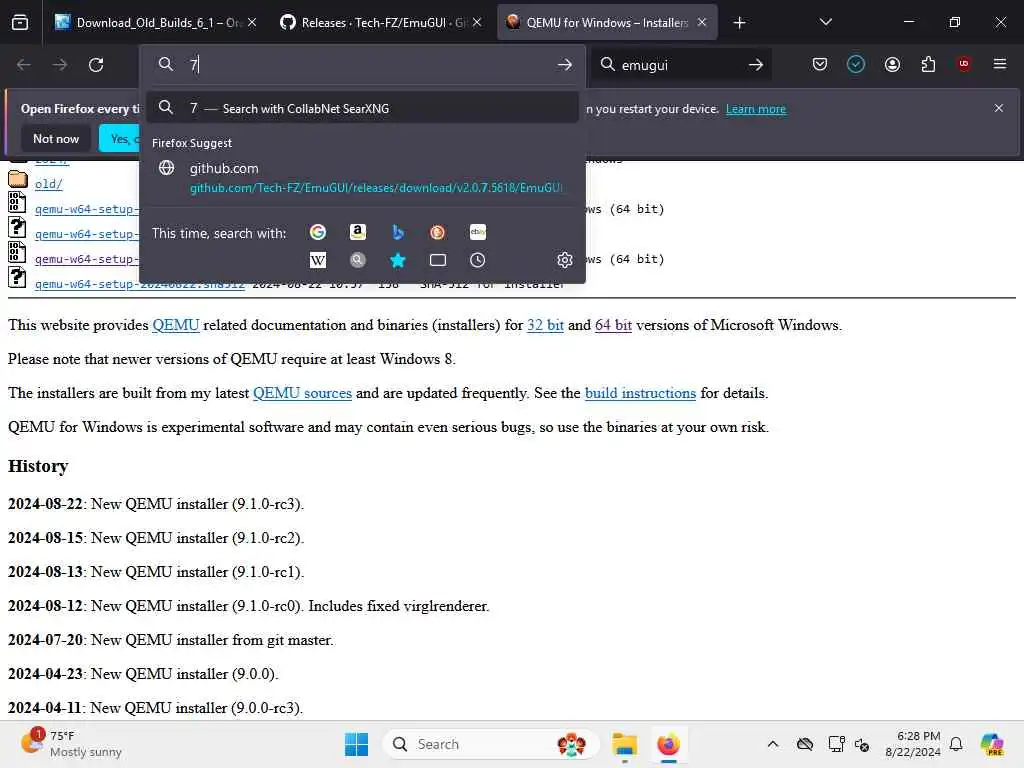Viewport: 1024px width, 768px height.
Task: Search this time with Wikipedia
Action: click(317, 261)
